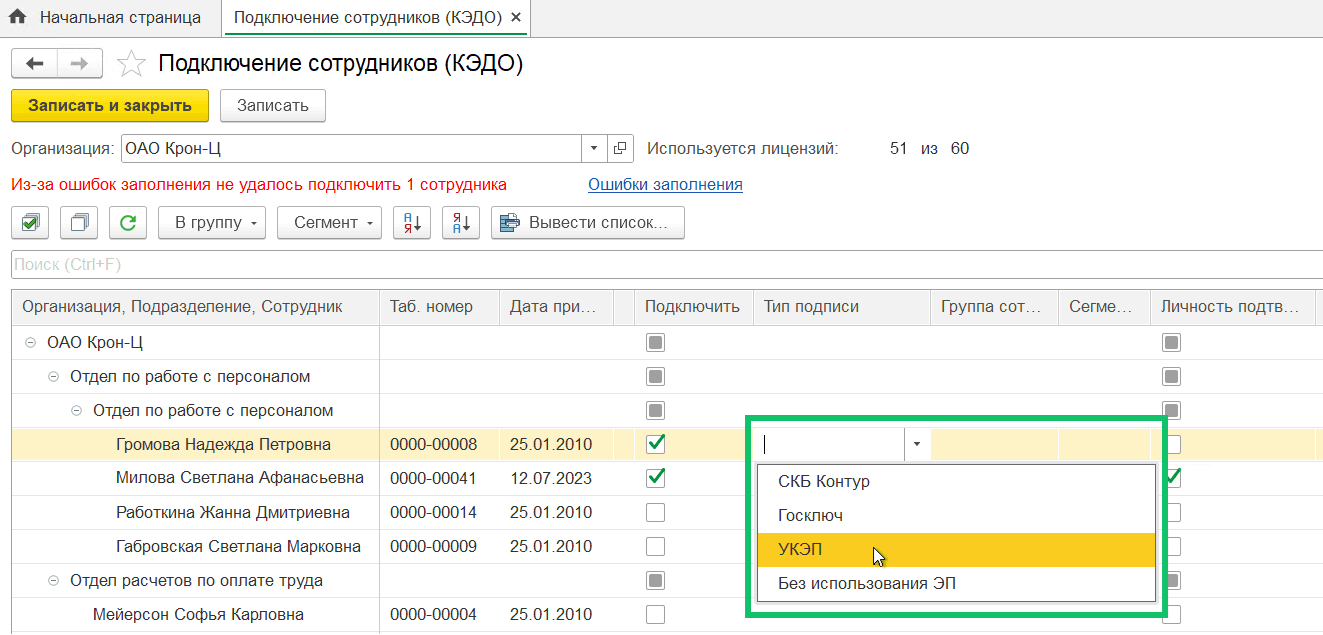Go forward with the right arrow button
The height and width of the screenshot is (635, 1323).
tap(82, 64)
